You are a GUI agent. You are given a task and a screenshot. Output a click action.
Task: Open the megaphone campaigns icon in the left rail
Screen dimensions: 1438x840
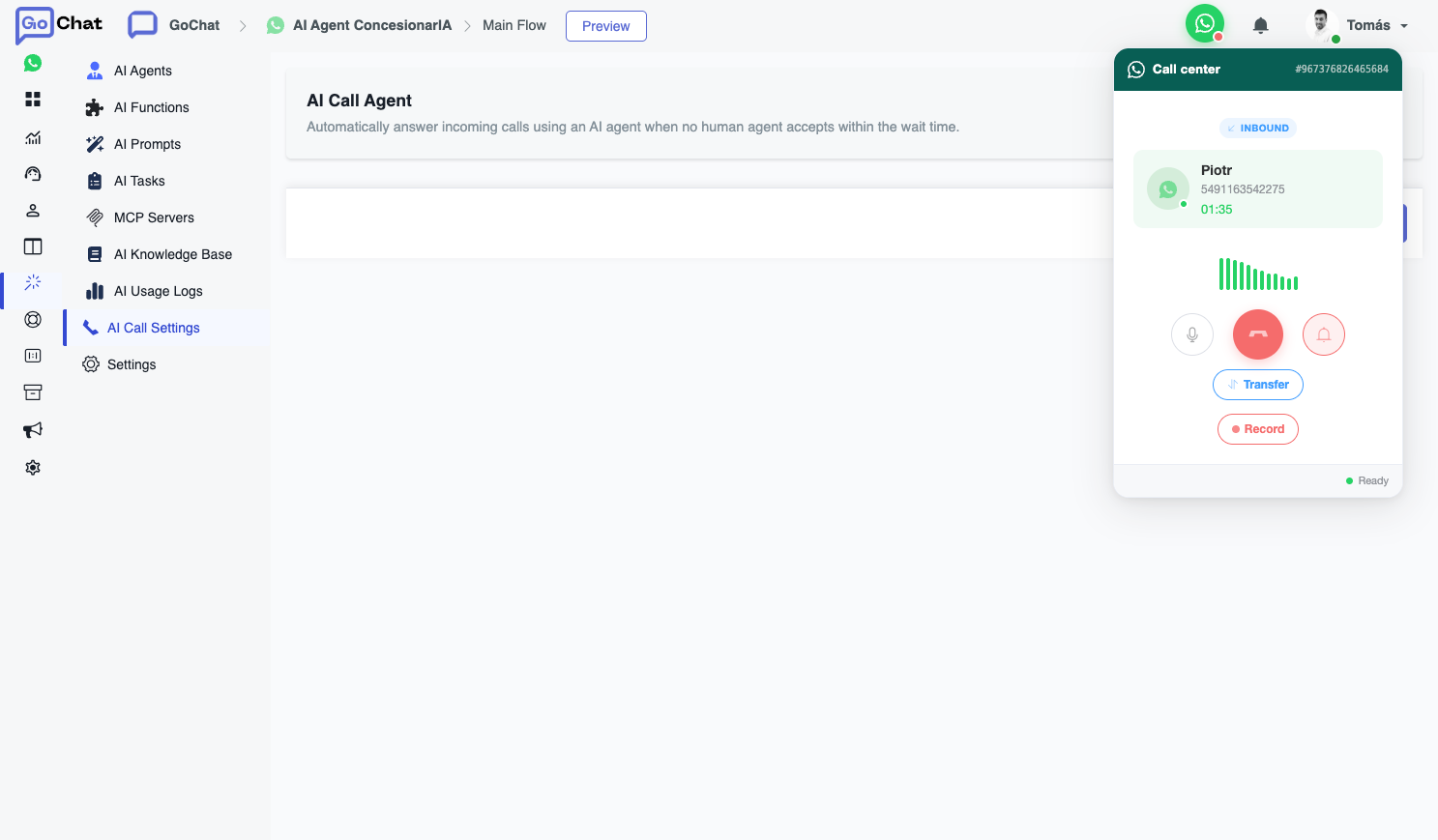33,430
